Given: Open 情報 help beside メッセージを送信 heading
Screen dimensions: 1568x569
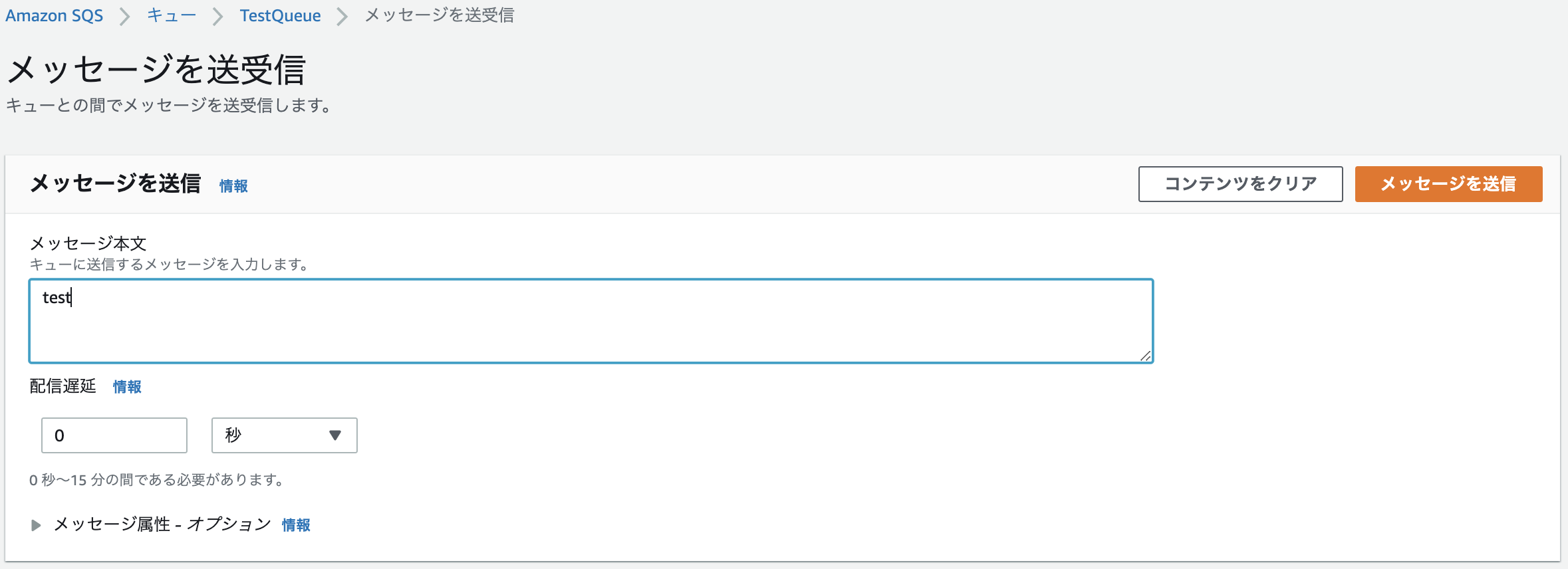Looking at the screenshot, I should (x=234, y=186).
